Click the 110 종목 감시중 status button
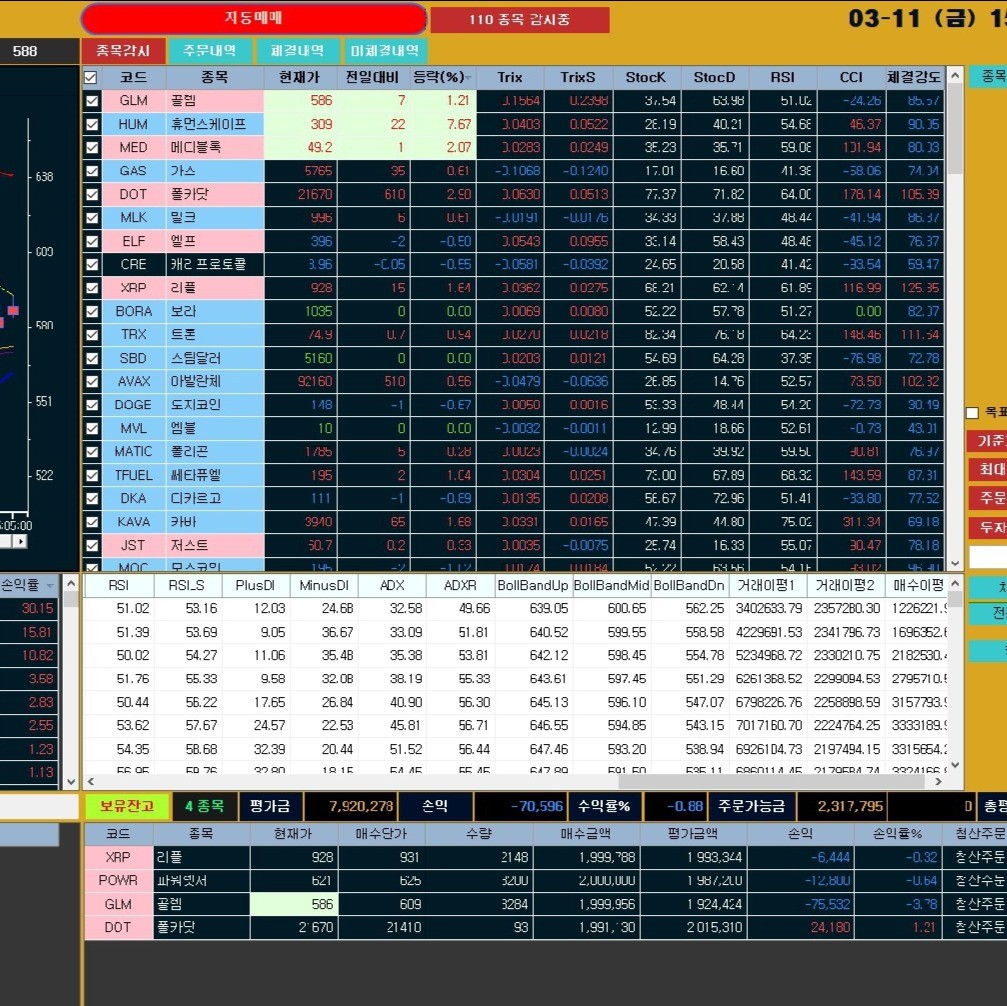Image resolution: width=1007 pixels, height=1006 pixels. [519, 20]
